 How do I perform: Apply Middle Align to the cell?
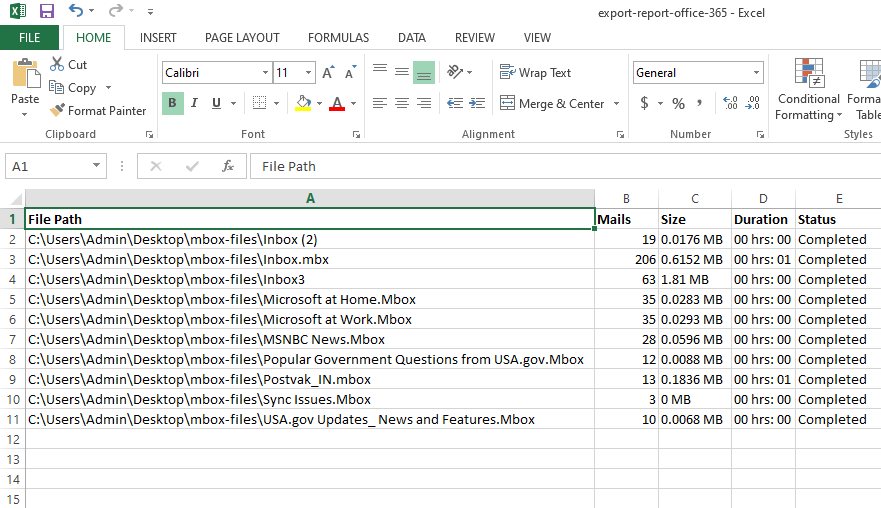coord(402,72)
